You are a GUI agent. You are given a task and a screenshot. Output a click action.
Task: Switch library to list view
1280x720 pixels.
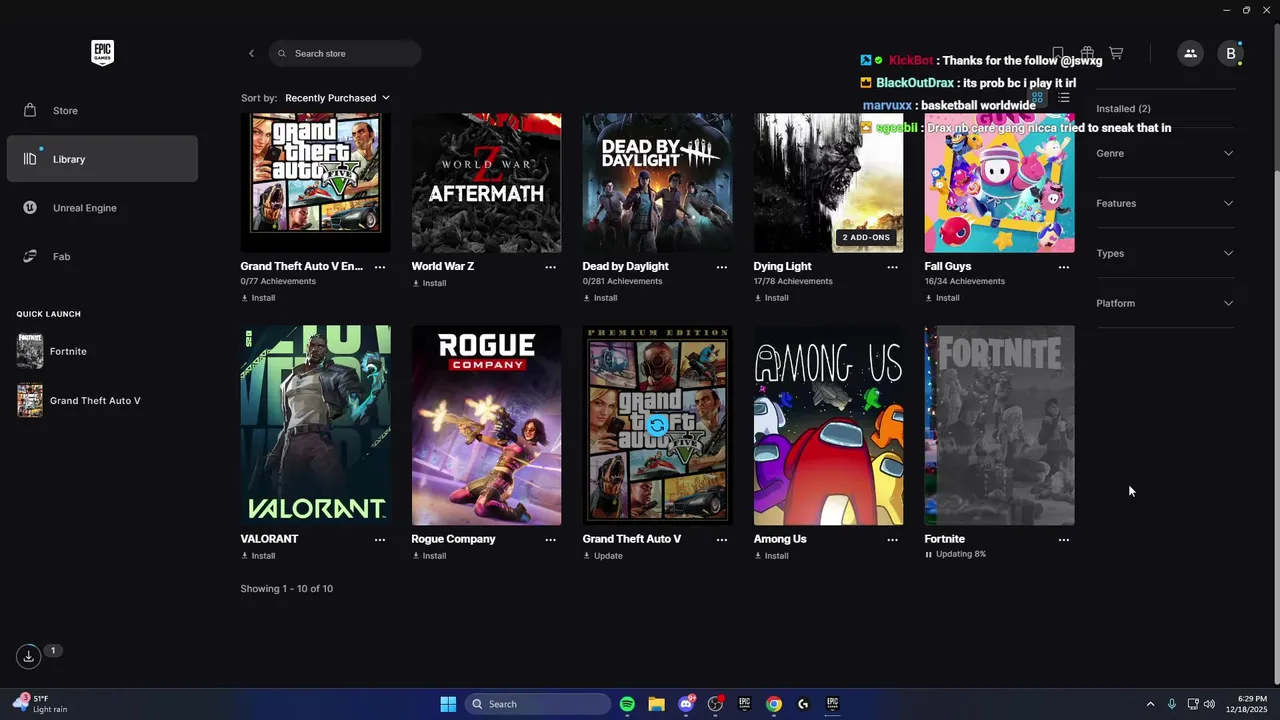point(1064,98)
